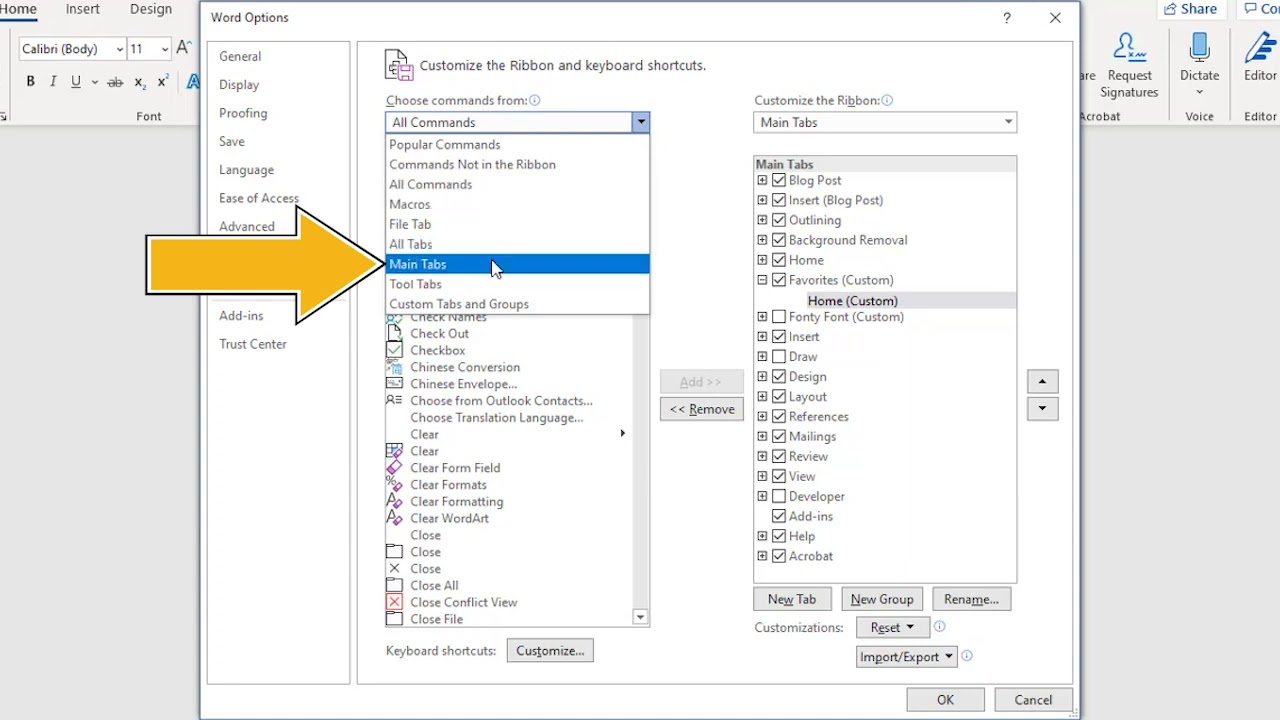This screenshot has height=720, width=1280.
Task: Select the Close All command
Action: 434,585
